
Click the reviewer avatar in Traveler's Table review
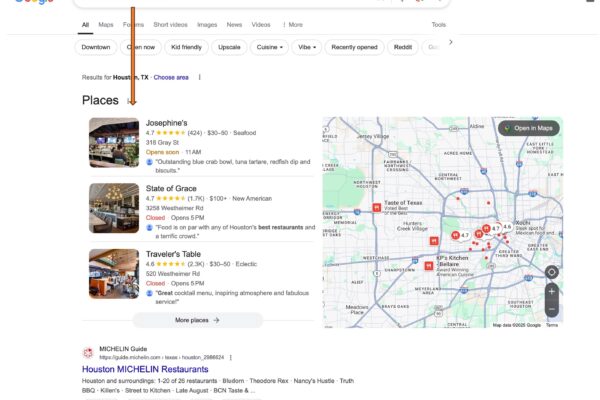coord(150,293)
